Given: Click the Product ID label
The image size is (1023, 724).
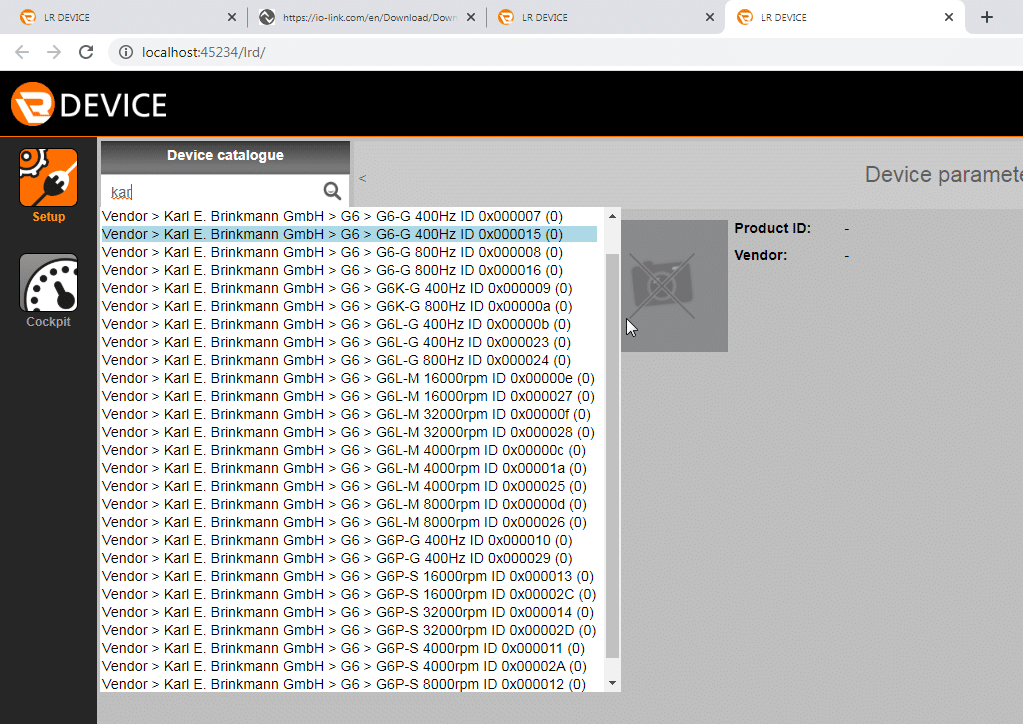Looking at the screenshot, I should coord(772,228).
